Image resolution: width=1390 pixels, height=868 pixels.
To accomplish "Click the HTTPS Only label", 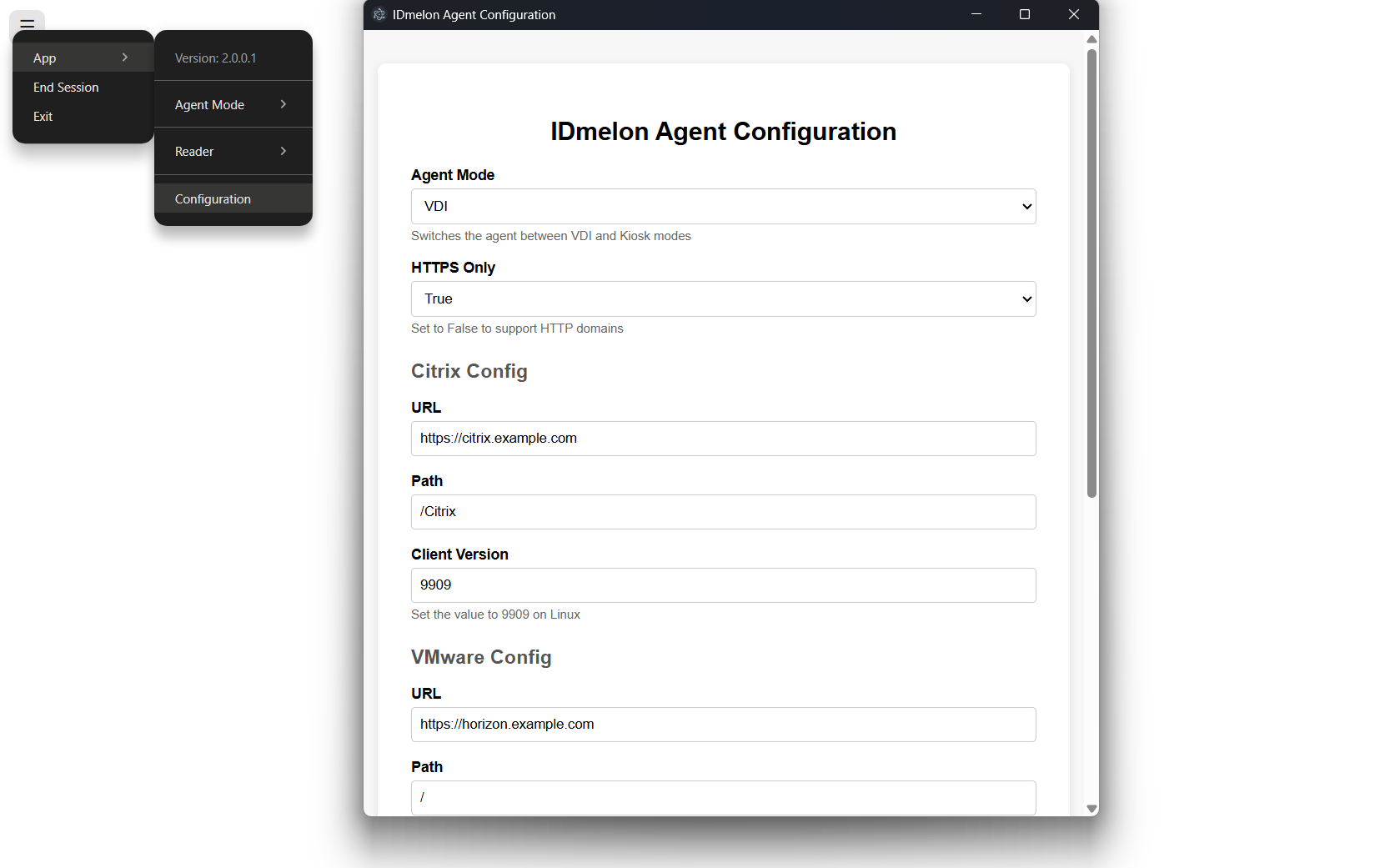I will click(453, 268).
